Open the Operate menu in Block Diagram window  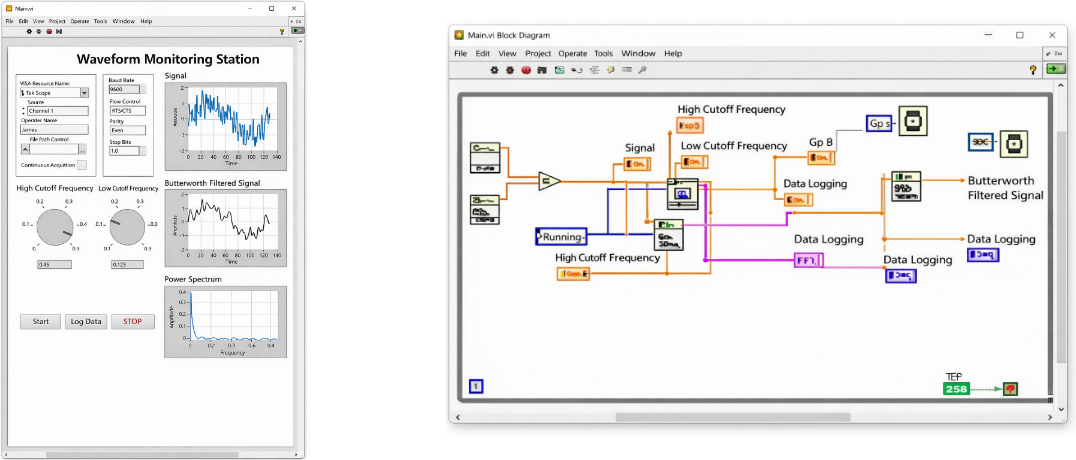pos(572,53)
